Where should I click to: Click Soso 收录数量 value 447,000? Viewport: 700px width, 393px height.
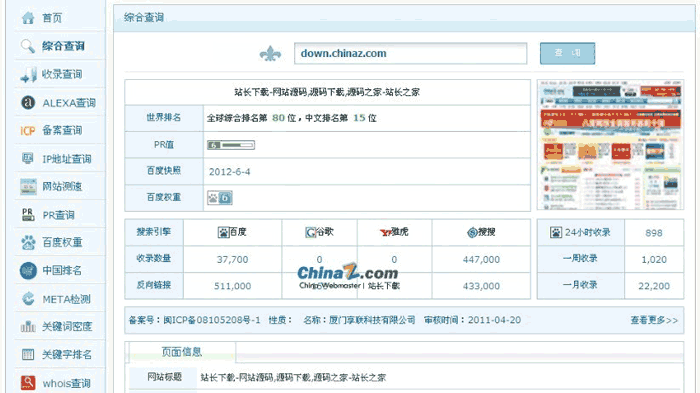[481, 259]
